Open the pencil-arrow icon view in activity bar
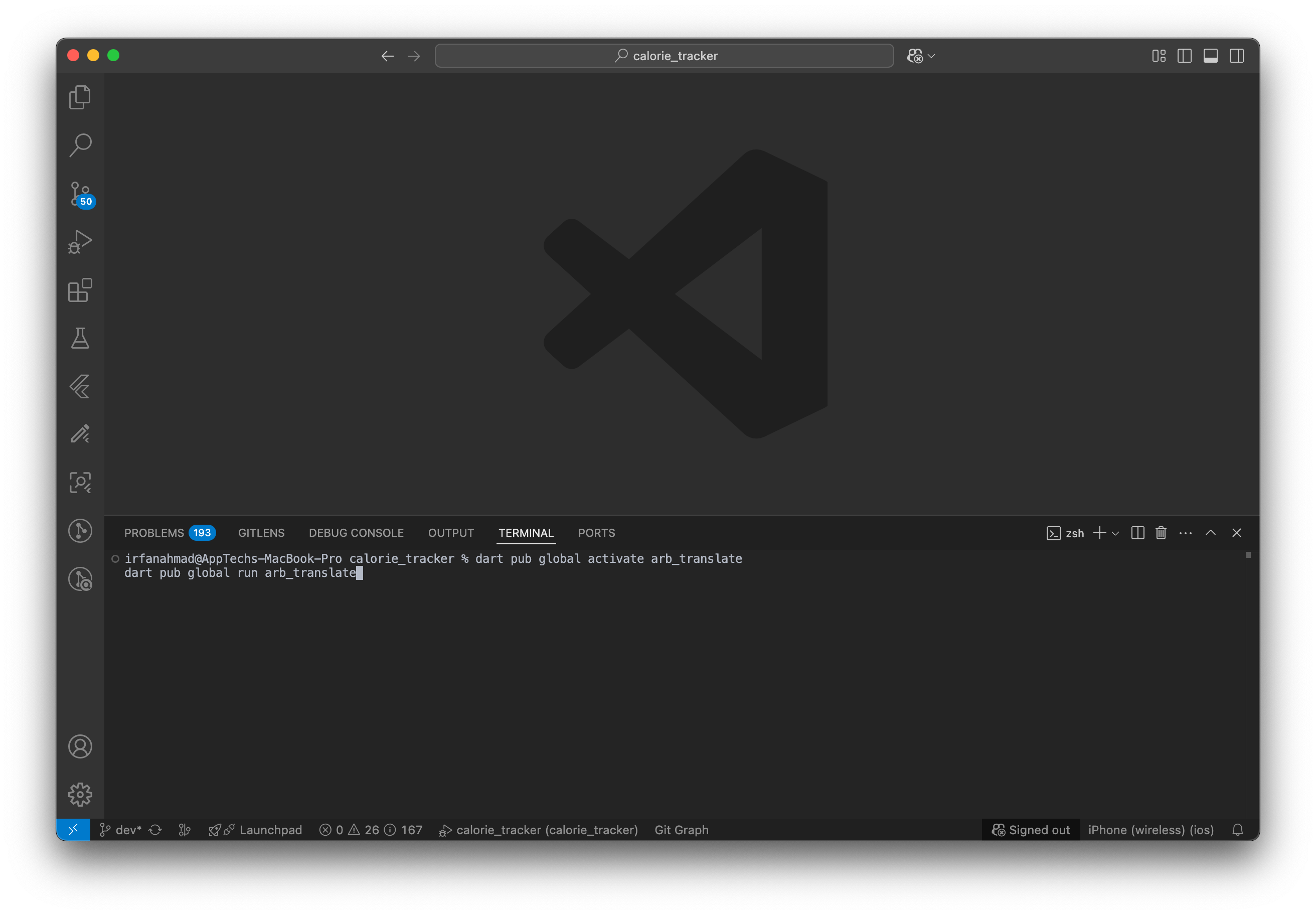1316x915 pixels. pyautogui.click(x=80, y=434)
